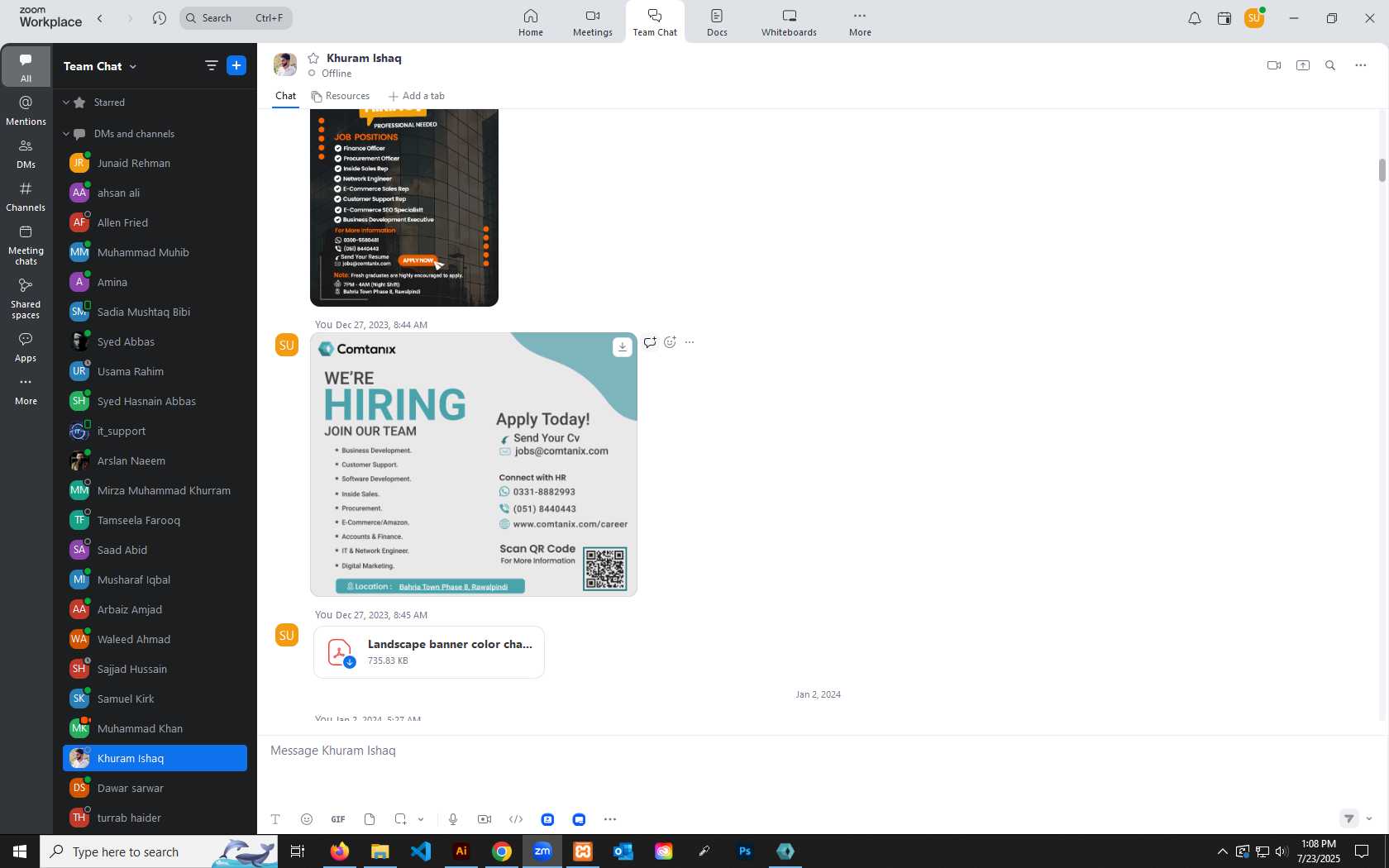Open the chat with Junaid Rehman
The height and width of the screenshot is (868, 1389).
155,163
